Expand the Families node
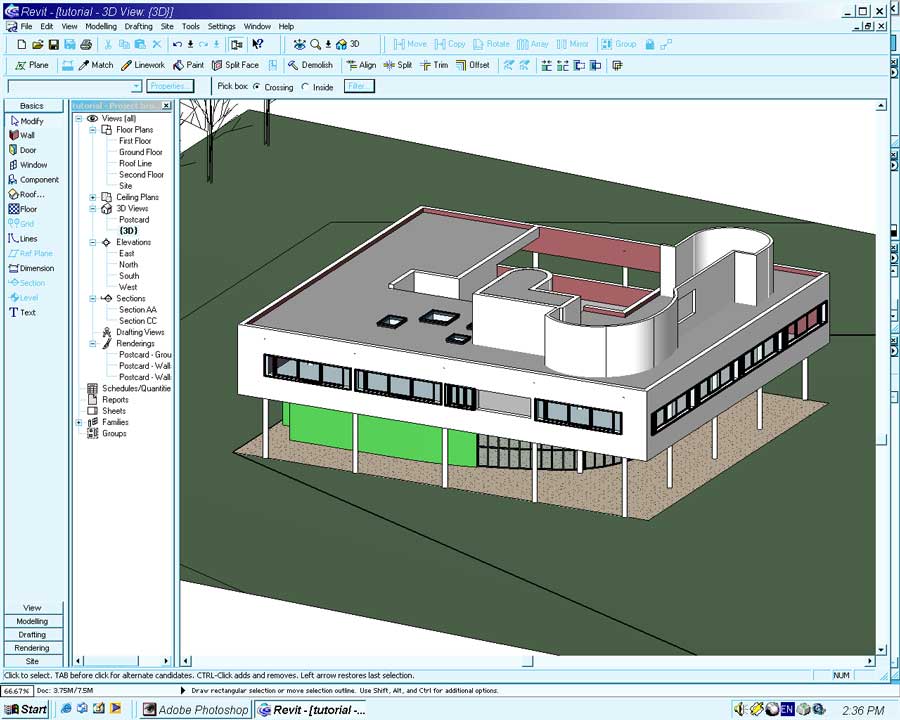 [79, 422]
